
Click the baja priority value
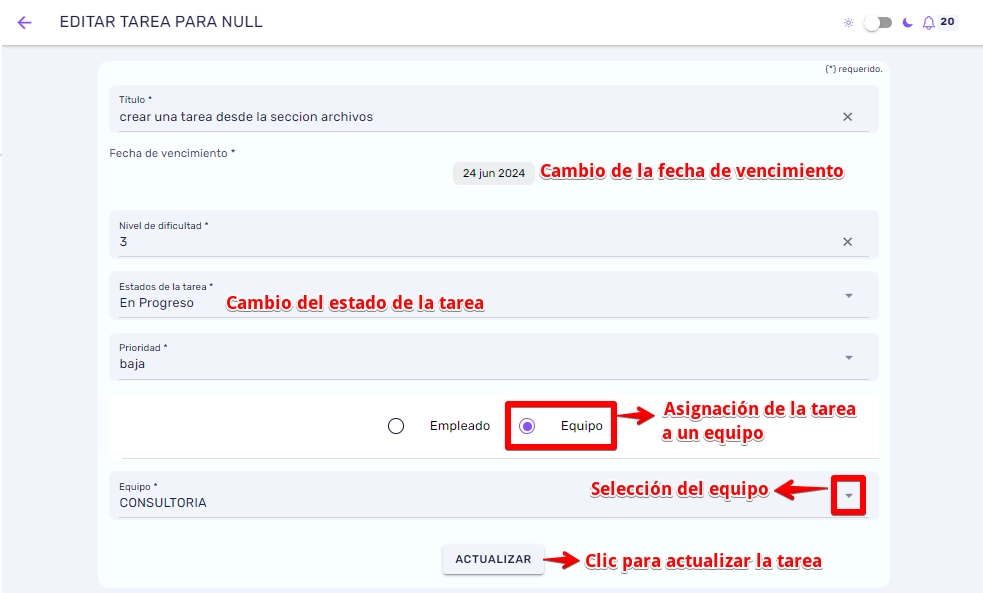(x=132, y=364)
